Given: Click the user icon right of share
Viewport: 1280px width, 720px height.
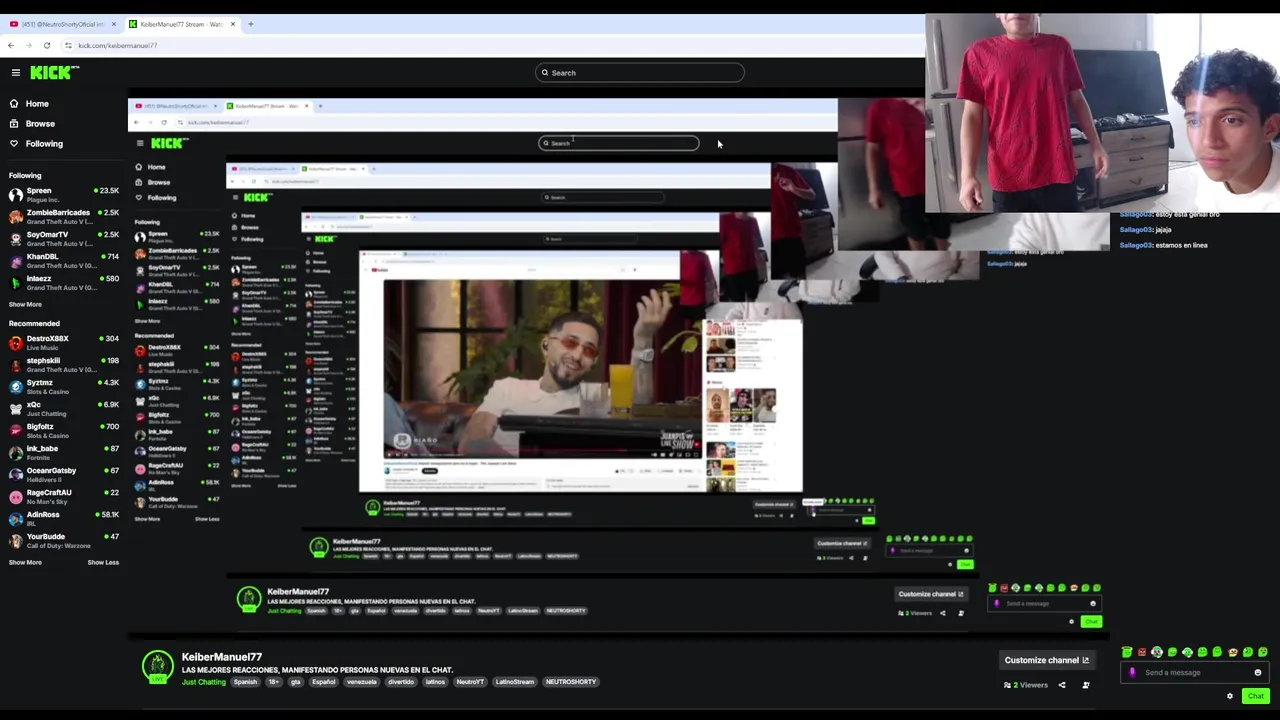Looking at the screenshot, I should 1086,685.
